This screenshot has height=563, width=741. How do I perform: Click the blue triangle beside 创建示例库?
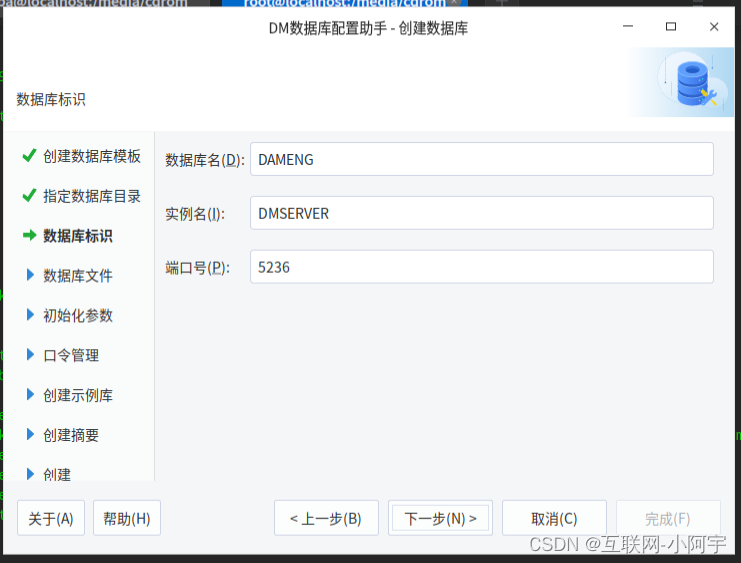point(30,394)
